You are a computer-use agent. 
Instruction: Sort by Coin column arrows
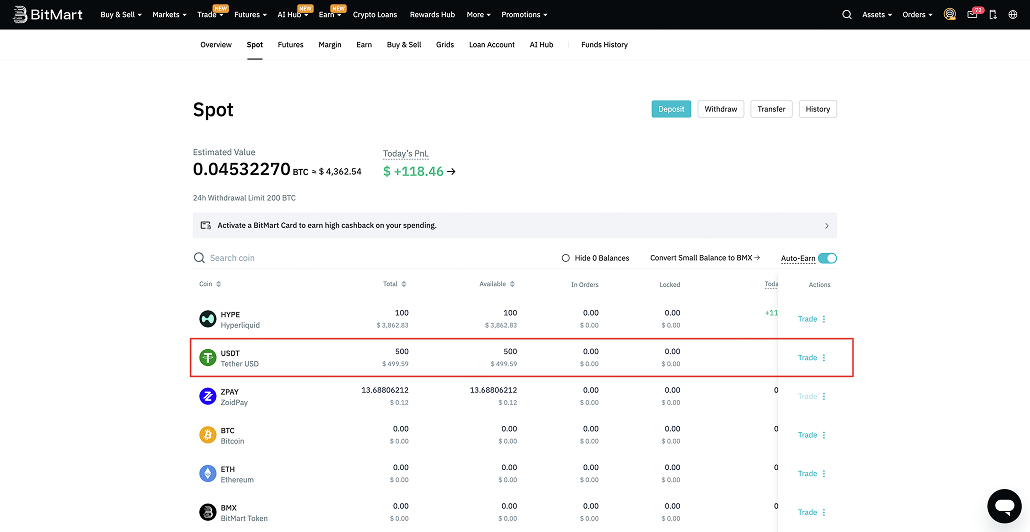pos(219,284)
